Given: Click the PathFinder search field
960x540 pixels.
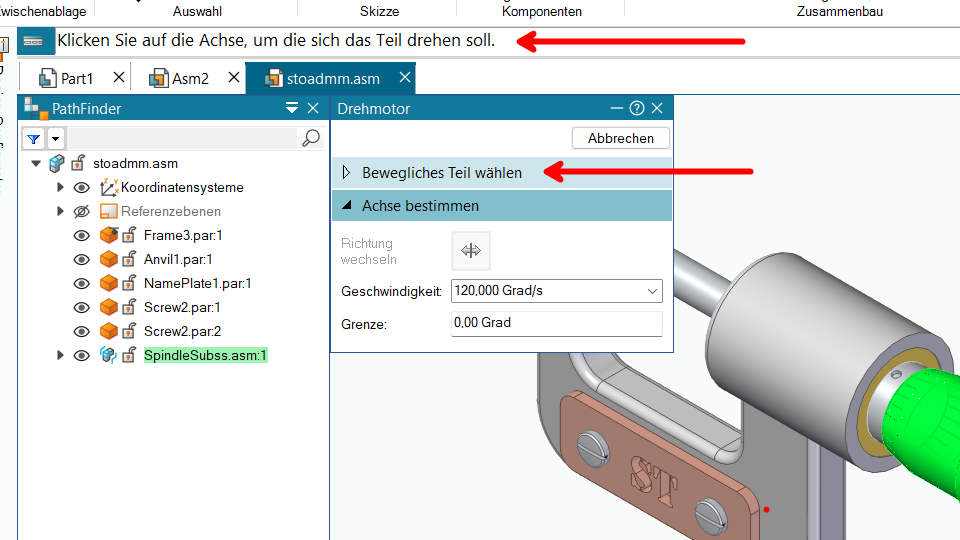Looking at the screenshot, I should click(182, 138).
